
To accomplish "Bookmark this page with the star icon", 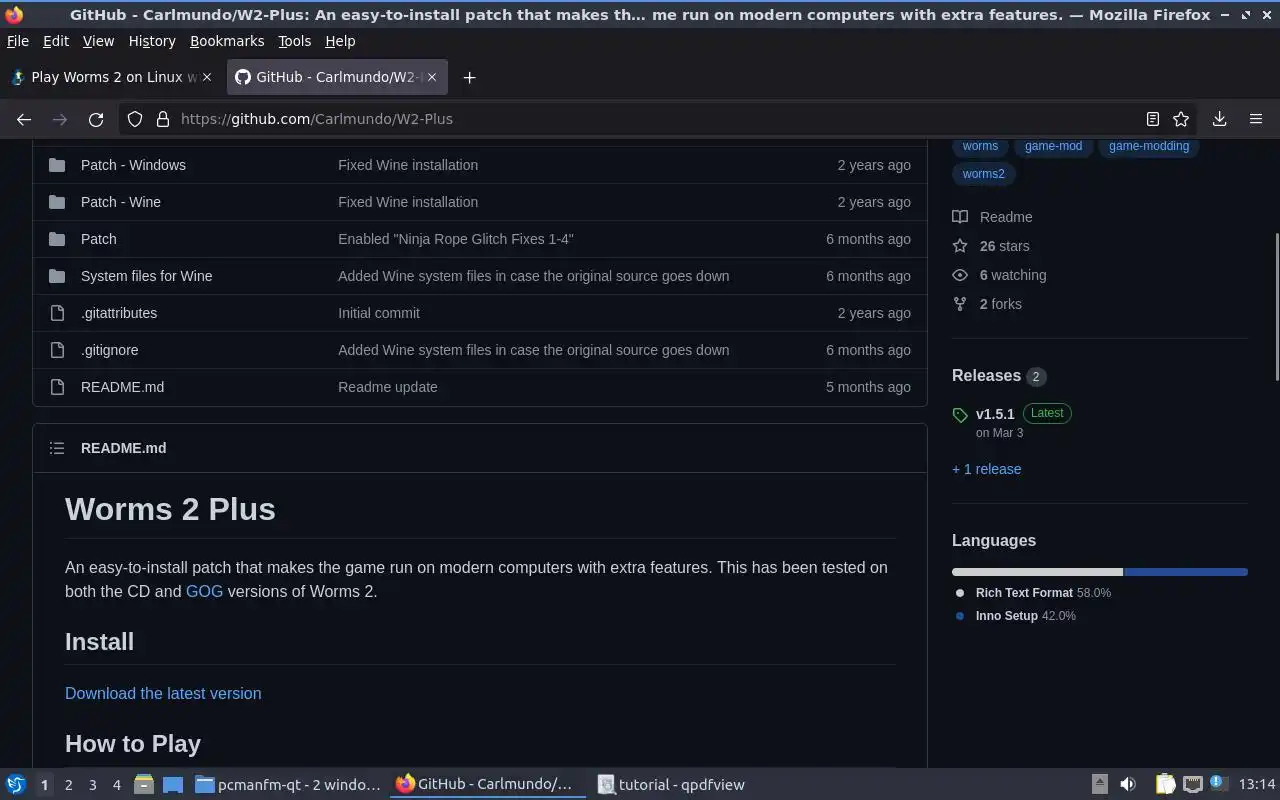I will tap(1181, 119).
